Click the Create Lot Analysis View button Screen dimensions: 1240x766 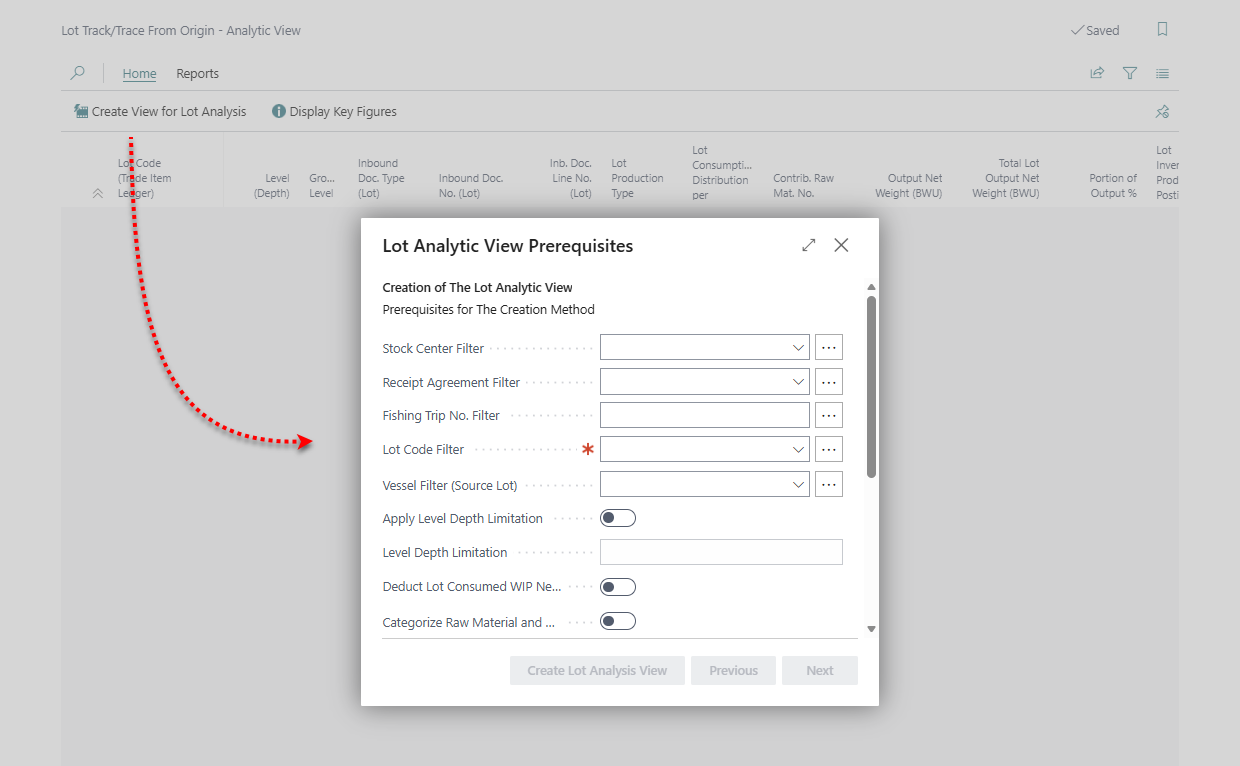click(597, 670)
